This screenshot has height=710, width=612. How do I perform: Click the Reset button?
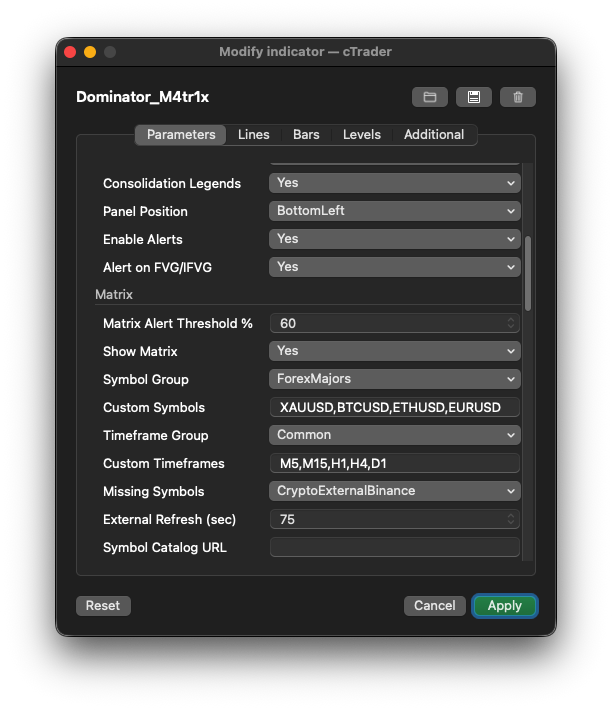(103, 606)
